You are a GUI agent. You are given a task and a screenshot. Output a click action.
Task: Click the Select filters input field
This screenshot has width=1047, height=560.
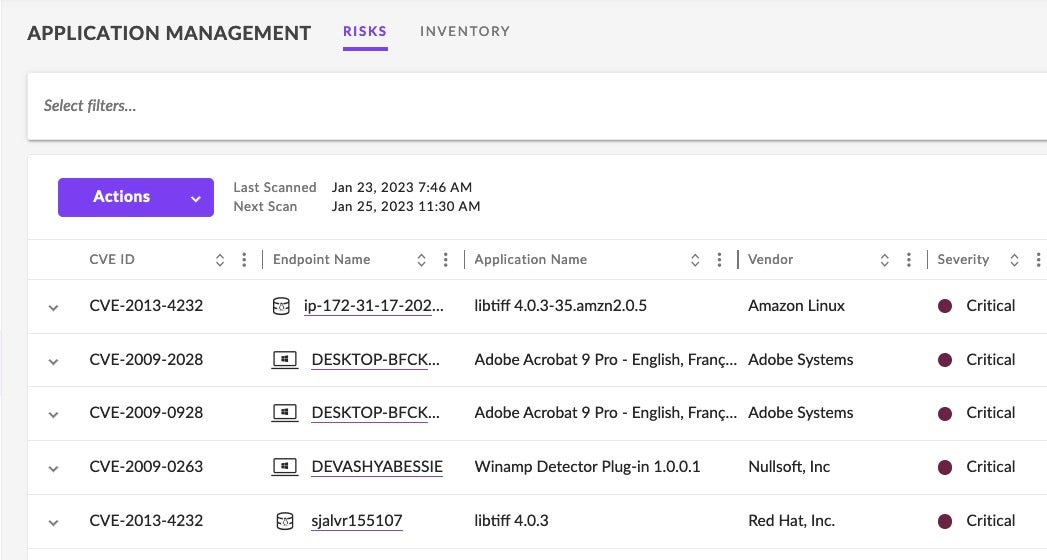[500, 106]
